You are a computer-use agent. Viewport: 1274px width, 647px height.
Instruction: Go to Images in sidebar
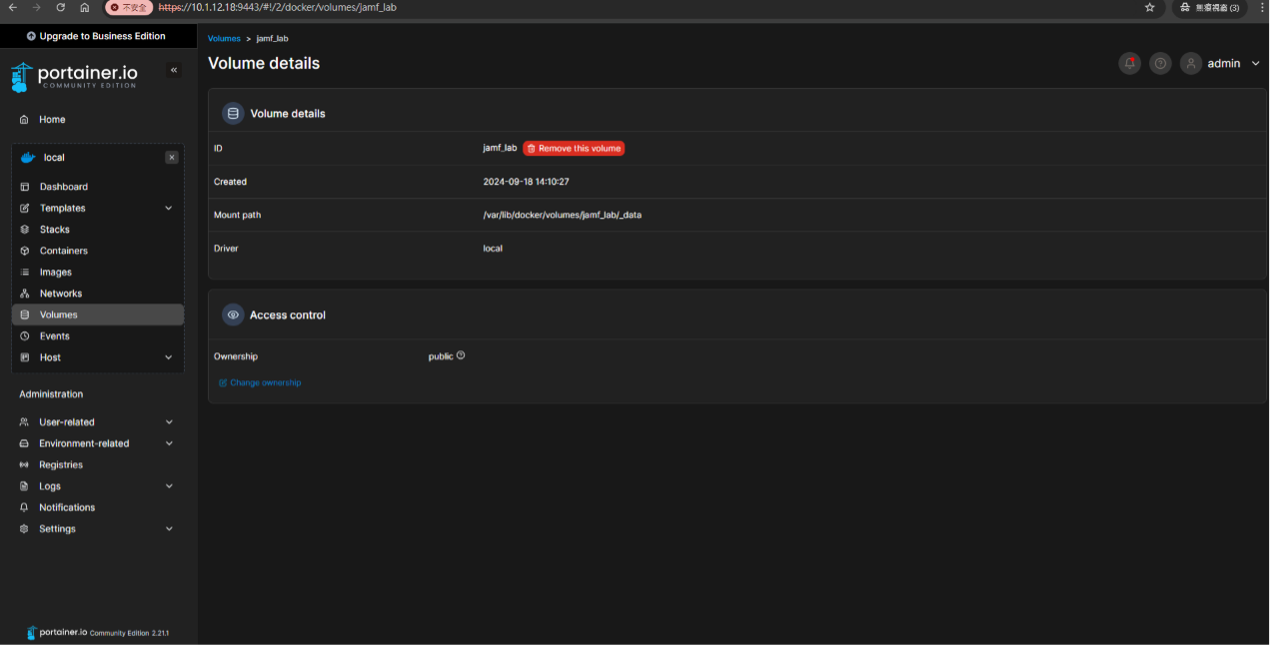tap(55, 272)
